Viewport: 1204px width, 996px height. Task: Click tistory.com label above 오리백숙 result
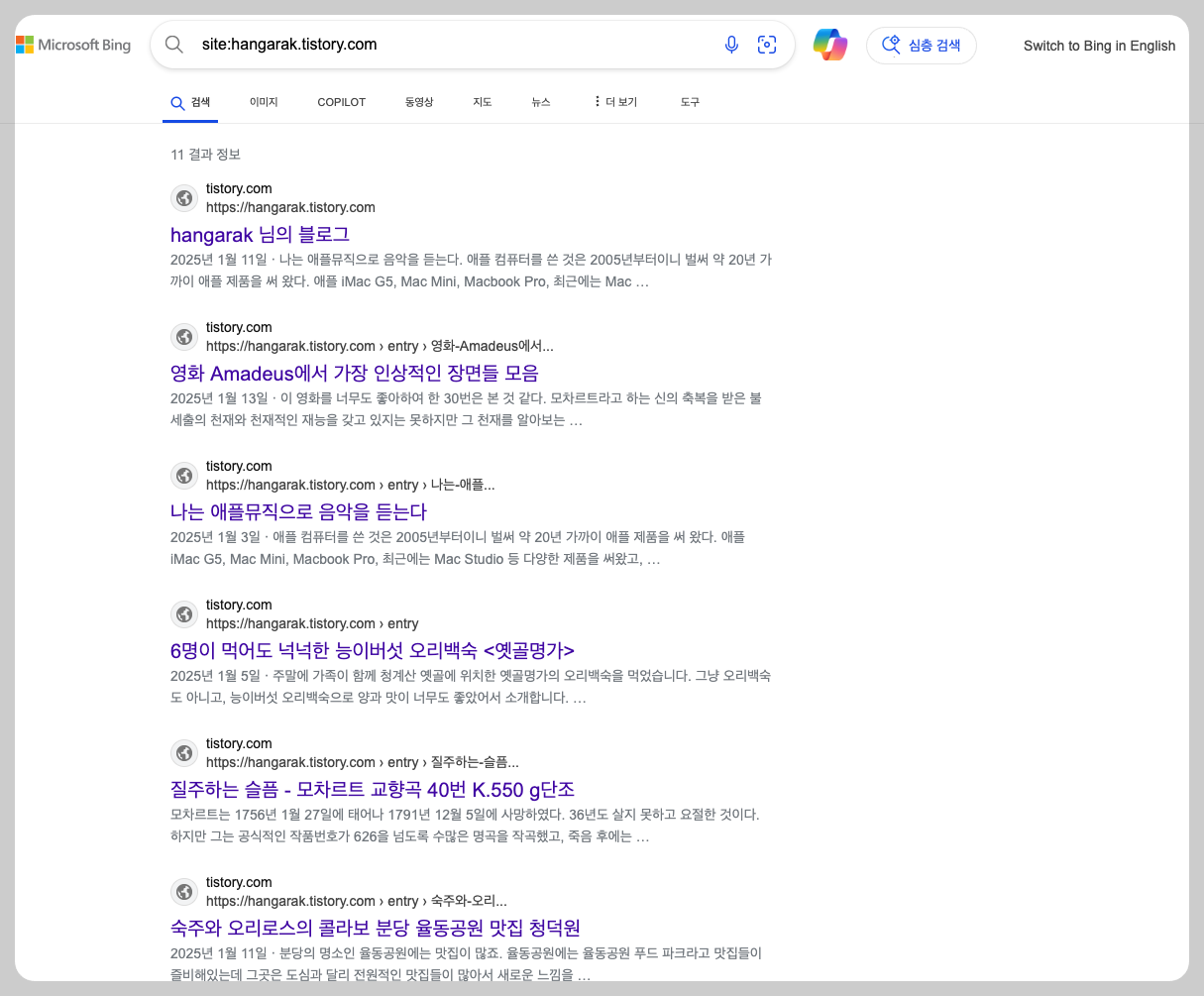(x=239, y=605)
